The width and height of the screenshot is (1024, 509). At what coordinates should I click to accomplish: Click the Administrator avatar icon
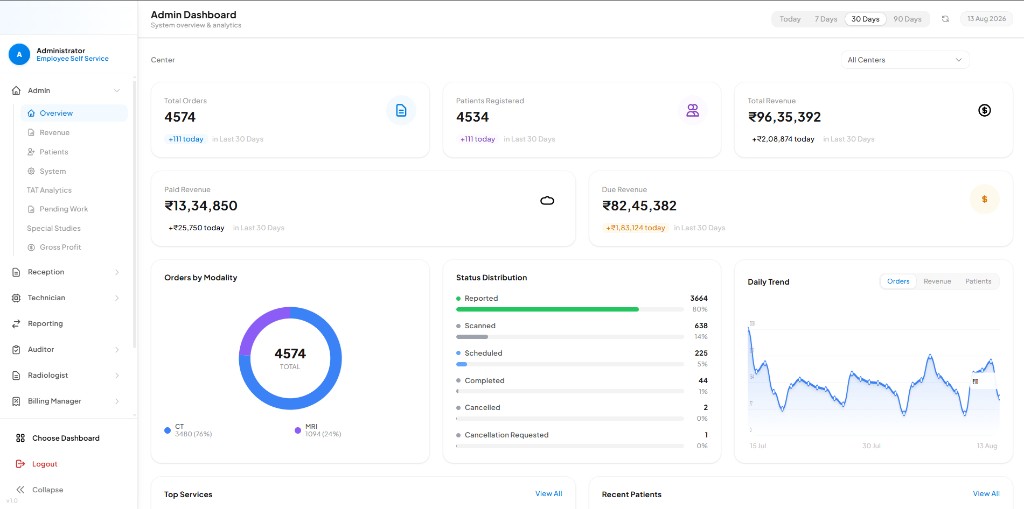pyautogui.click(x=19, y=54)
